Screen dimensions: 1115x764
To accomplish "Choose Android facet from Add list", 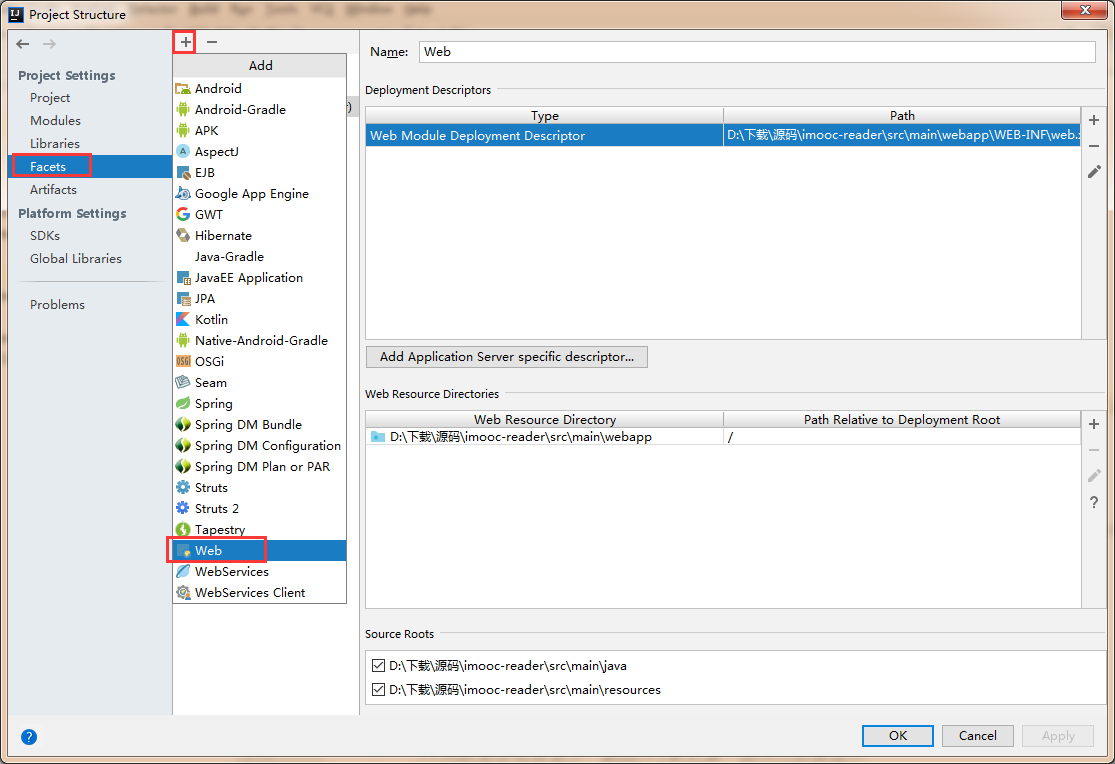I will (x=260, y=88).
